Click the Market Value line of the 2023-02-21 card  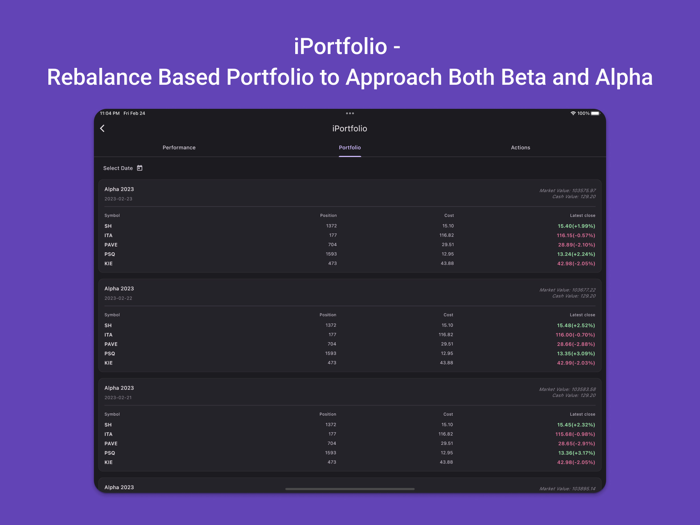click(567, 389)
